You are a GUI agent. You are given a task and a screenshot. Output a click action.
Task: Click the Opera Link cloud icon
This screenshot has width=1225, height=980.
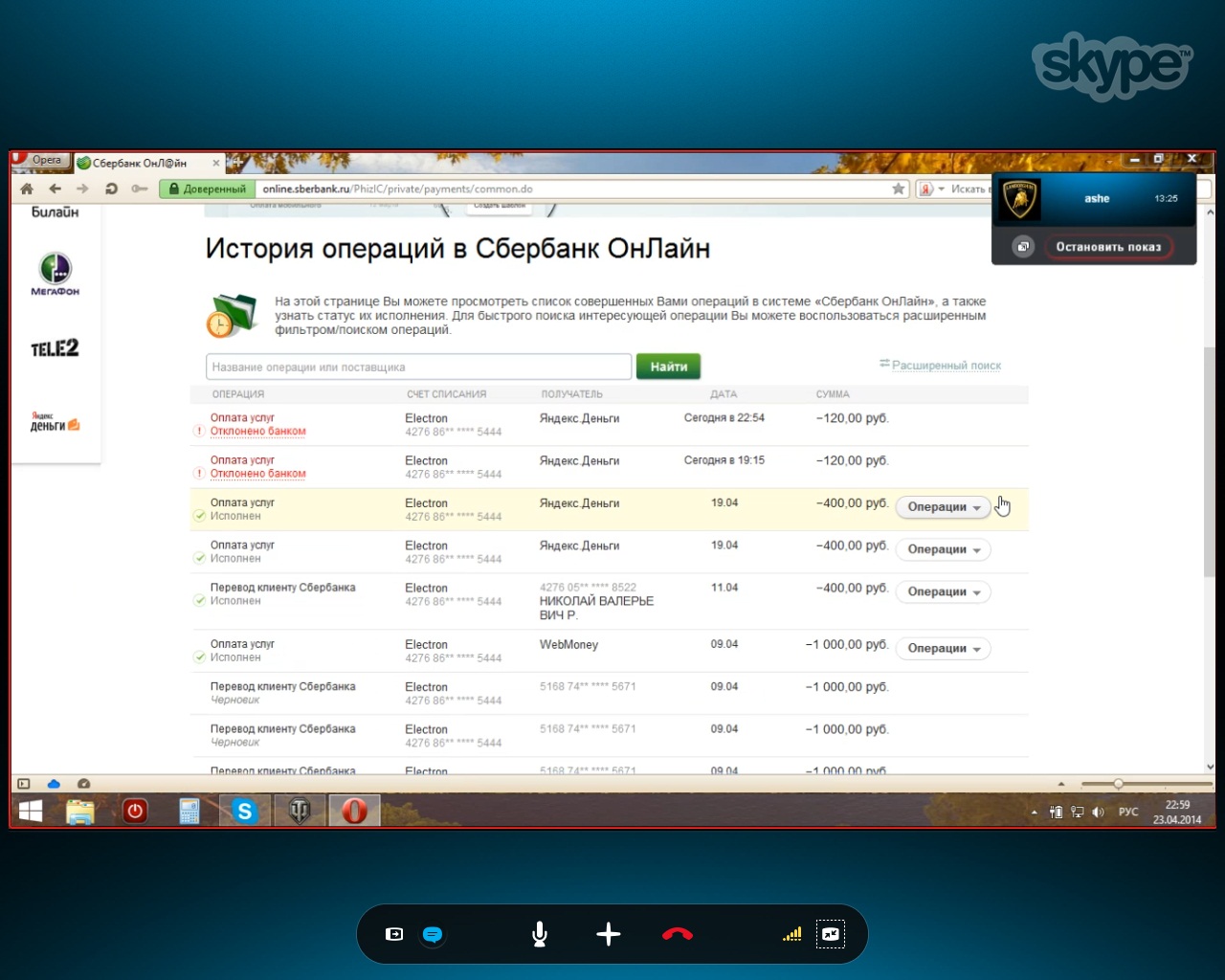pyautogui.click(x=54, y=784)
